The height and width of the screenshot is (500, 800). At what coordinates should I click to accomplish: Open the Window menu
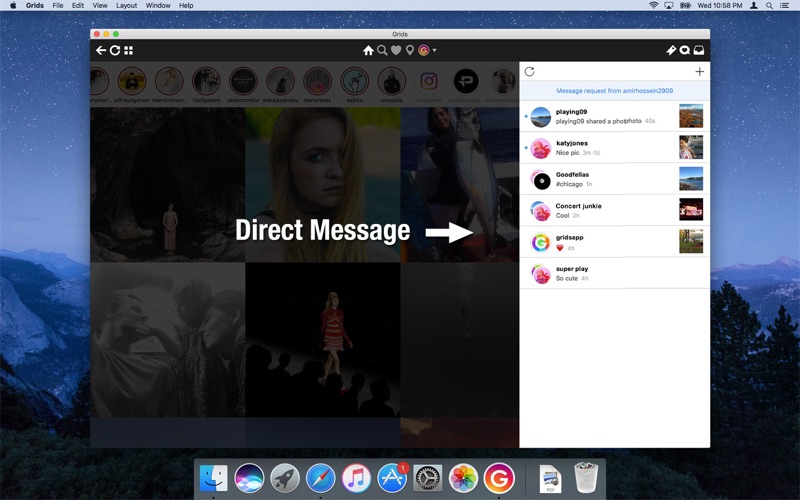(158, 6)
